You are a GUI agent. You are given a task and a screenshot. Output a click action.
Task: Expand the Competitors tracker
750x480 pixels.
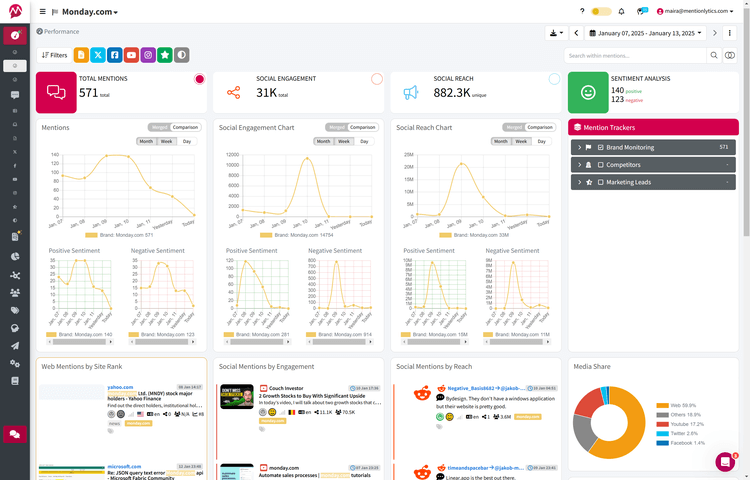579,164
